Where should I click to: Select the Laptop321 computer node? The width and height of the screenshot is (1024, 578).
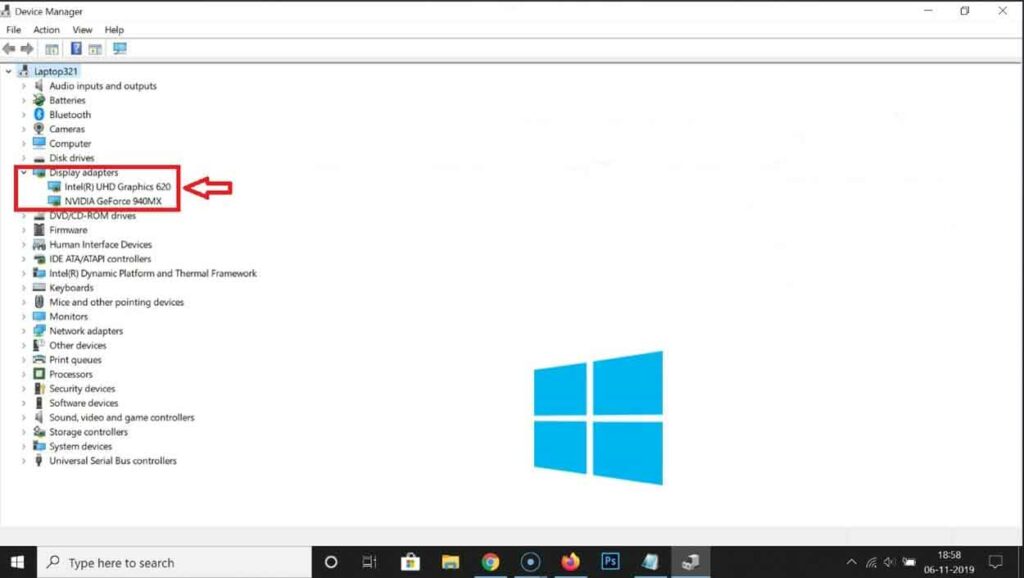(57, 71)
